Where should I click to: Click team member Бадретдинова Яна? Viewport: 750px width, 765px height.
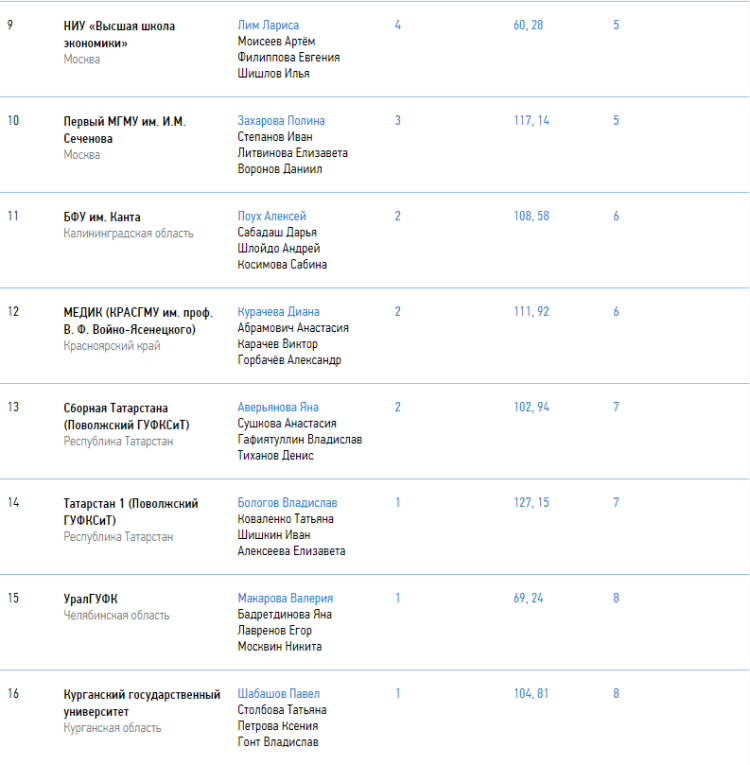click(x=284, y=615)
